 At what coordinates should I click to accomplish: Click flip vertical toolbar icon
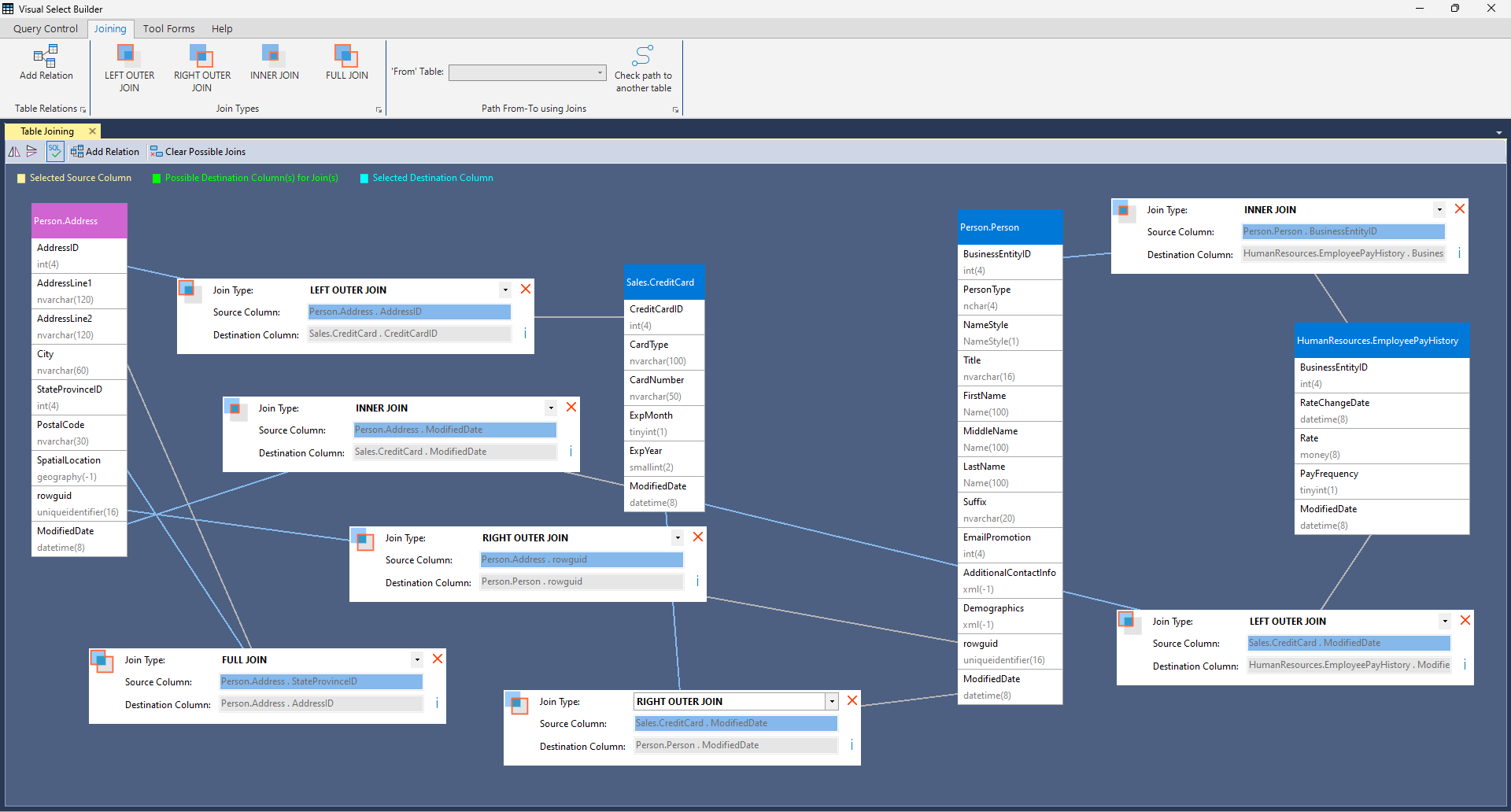pyautogui.click(x=31, y=151)
